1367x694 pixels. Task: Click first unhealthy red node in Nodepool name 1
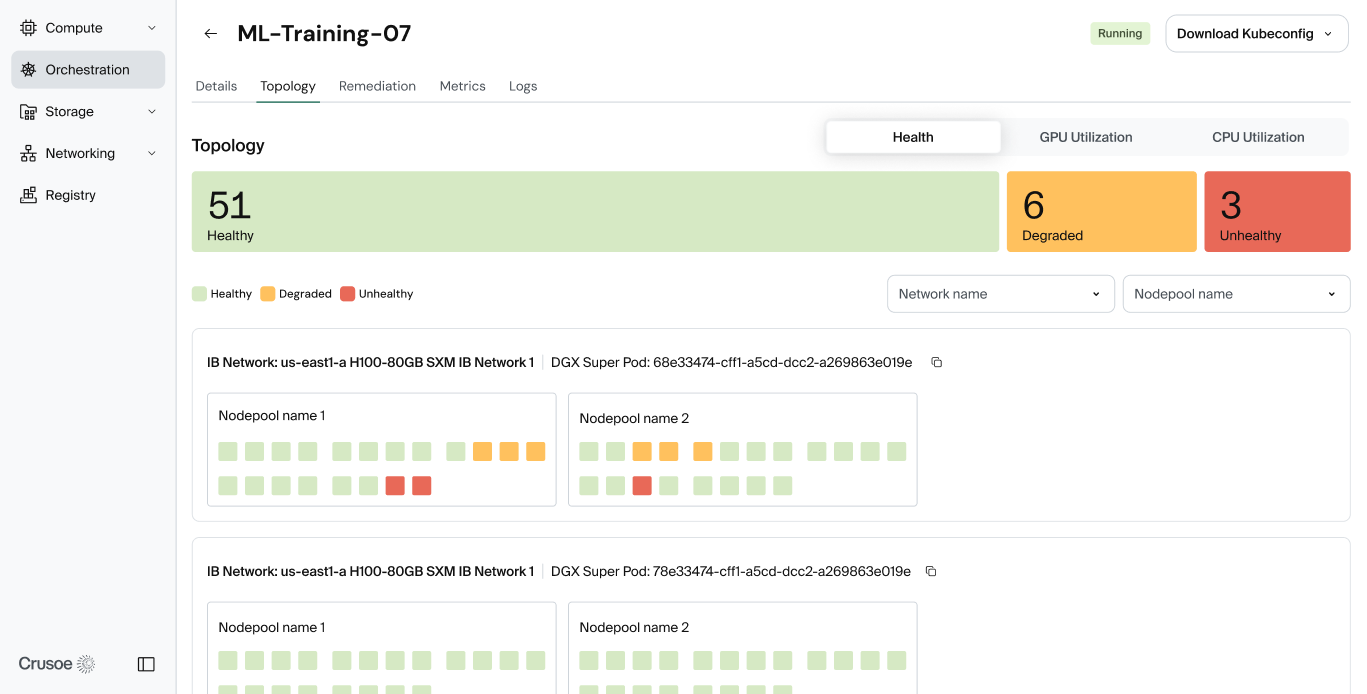[395, 486]
